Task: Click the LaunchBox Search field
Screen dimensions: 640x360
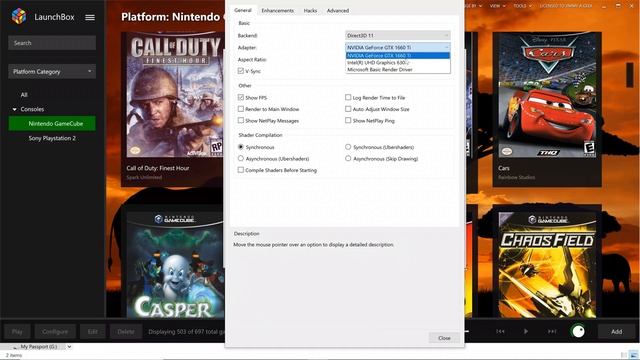Action: point(52,43)
